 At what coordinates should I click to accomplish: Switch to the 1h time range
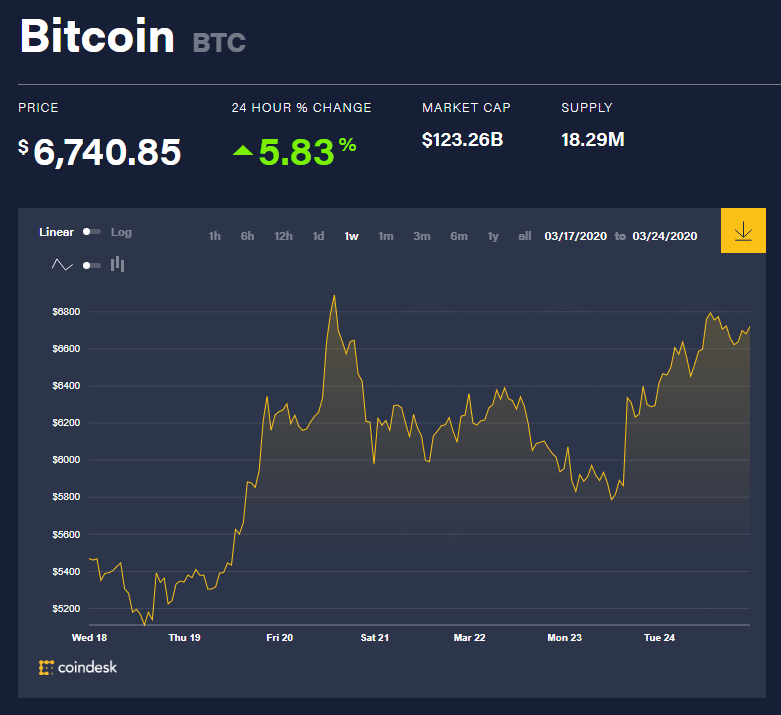(215, 236)
